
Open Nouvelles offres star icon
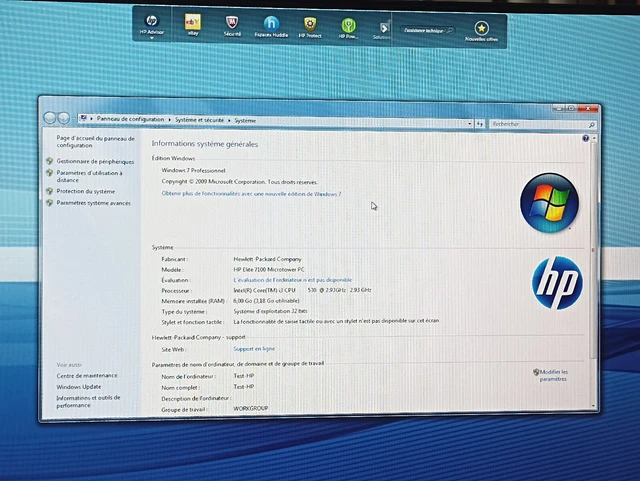click(481, 31)
